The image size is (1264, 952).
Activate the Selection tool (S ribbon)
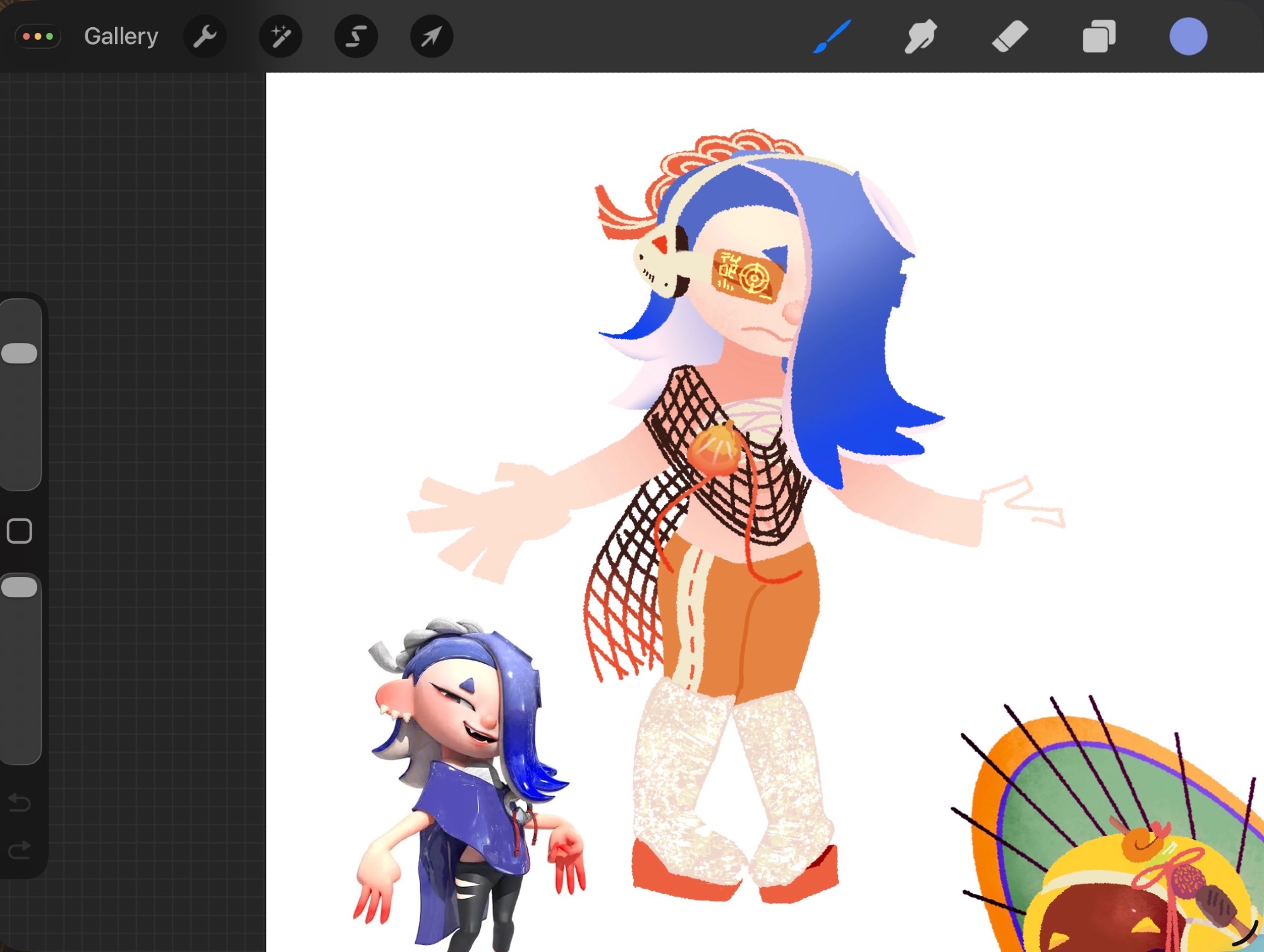(x=356, y=37)
